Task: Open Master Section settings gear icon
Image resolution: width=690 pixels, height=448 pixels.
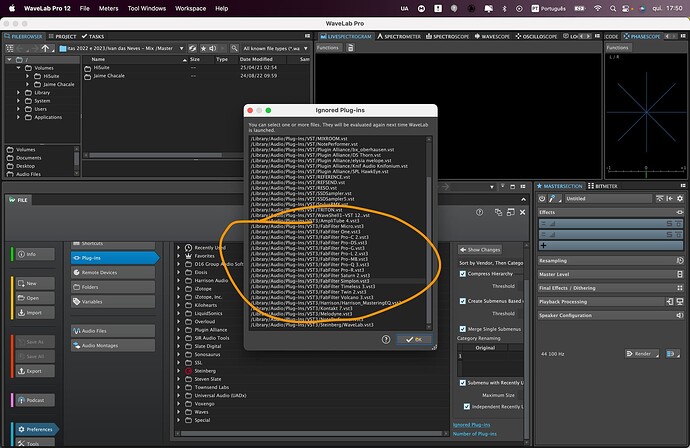Action: (680, 198)
